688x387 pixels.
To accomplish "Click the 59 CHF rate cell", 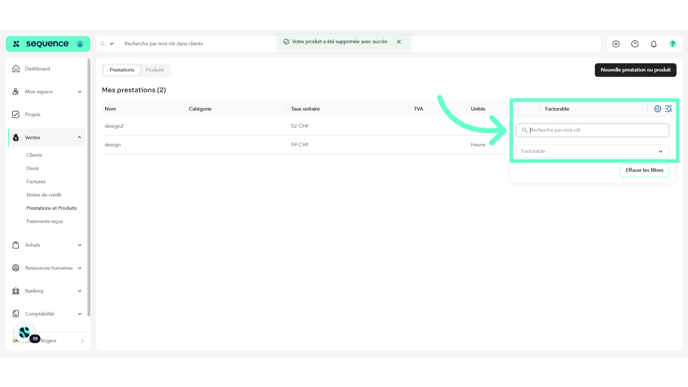I will coord(300,145).
